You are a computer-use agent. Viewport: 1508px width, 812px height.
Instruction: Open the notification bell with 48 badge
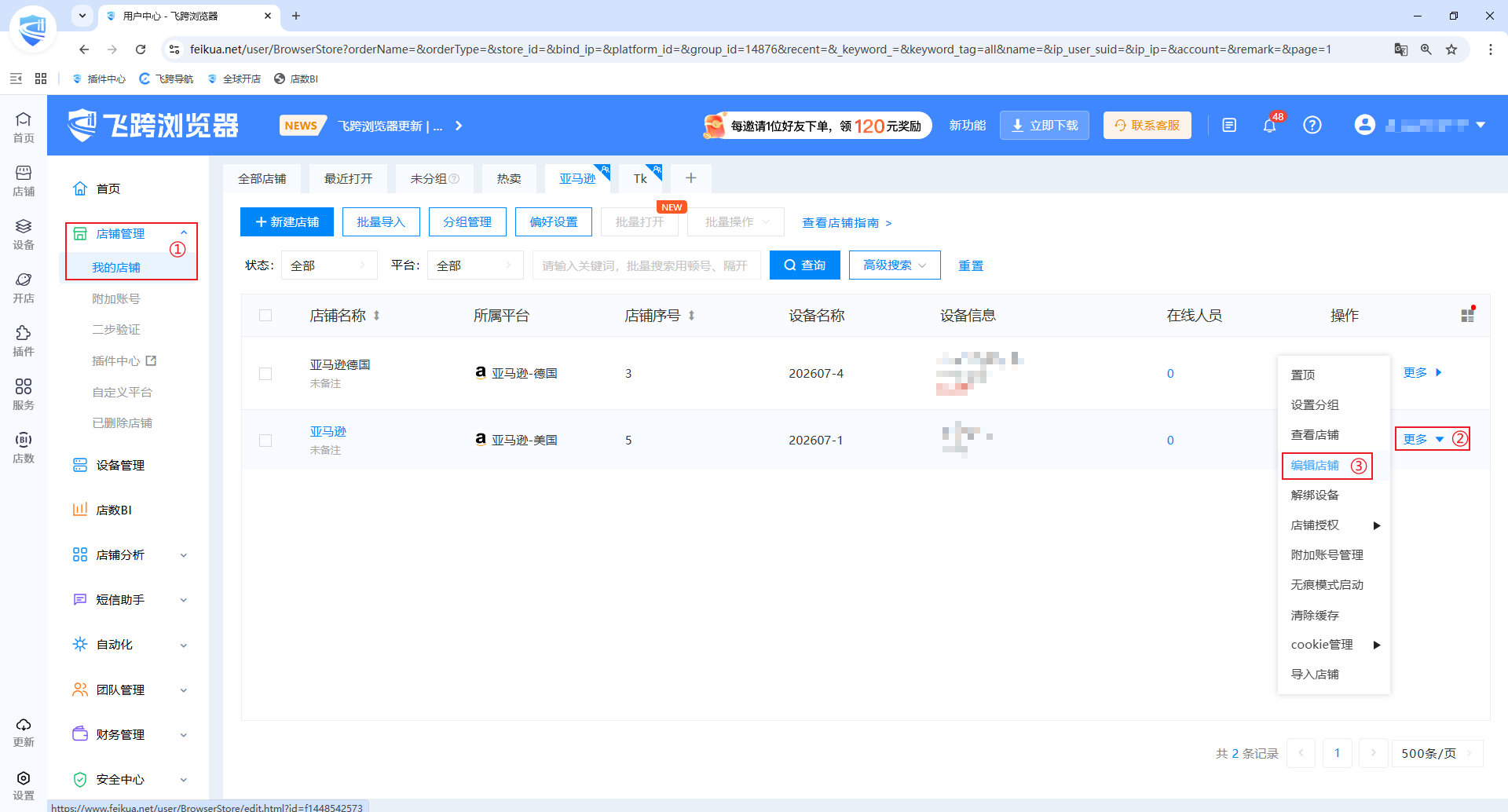[x=1270, y=125]
